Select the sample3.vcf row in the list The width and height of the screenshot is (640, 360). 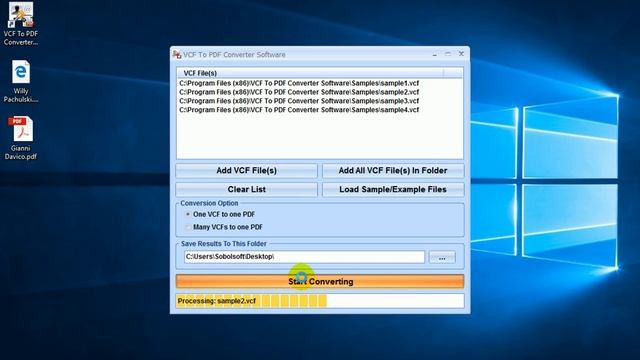point(299,101)
